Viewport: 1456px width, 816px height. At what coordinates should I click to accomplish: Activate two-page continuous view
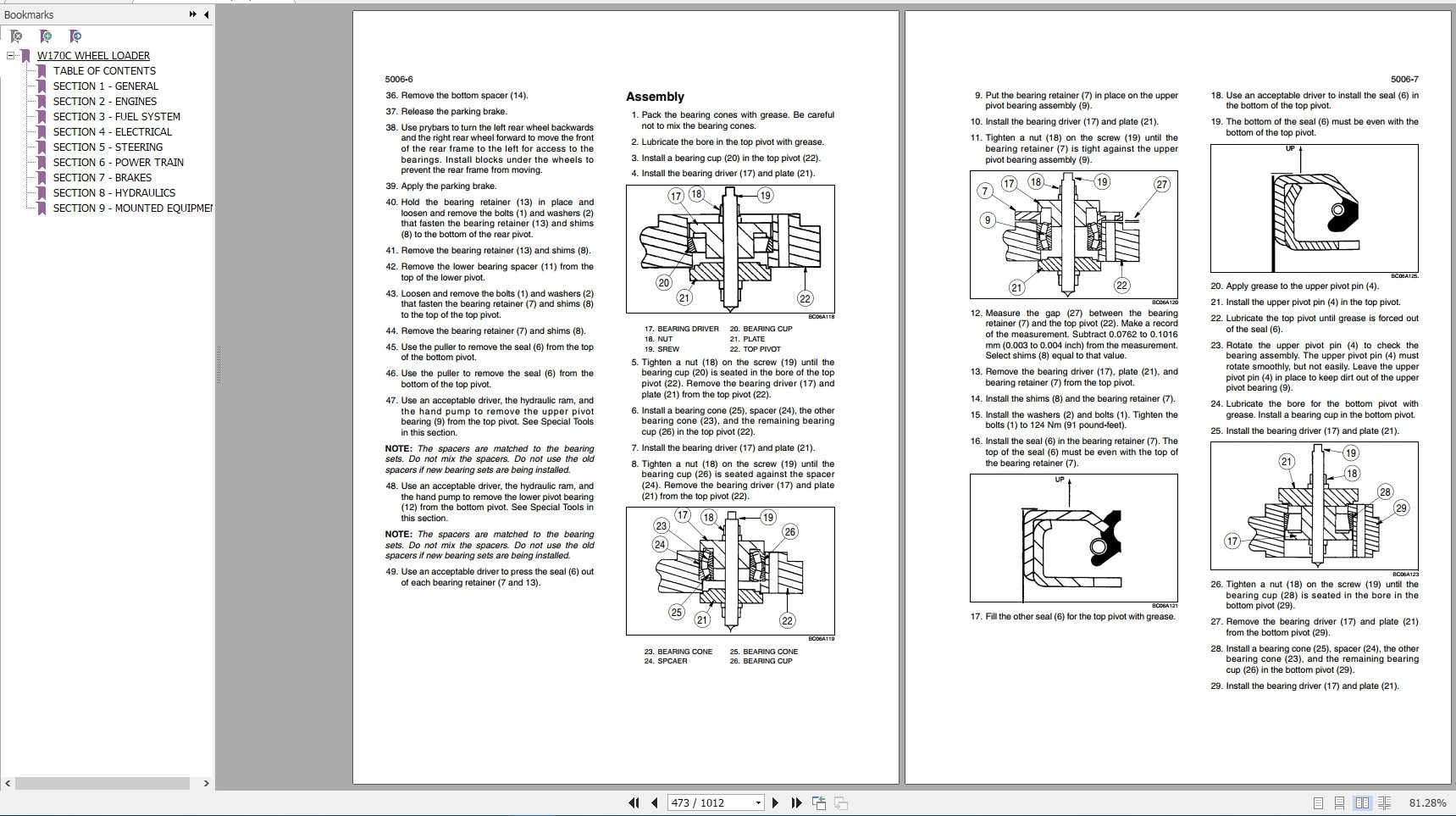tap(1385, 802)
